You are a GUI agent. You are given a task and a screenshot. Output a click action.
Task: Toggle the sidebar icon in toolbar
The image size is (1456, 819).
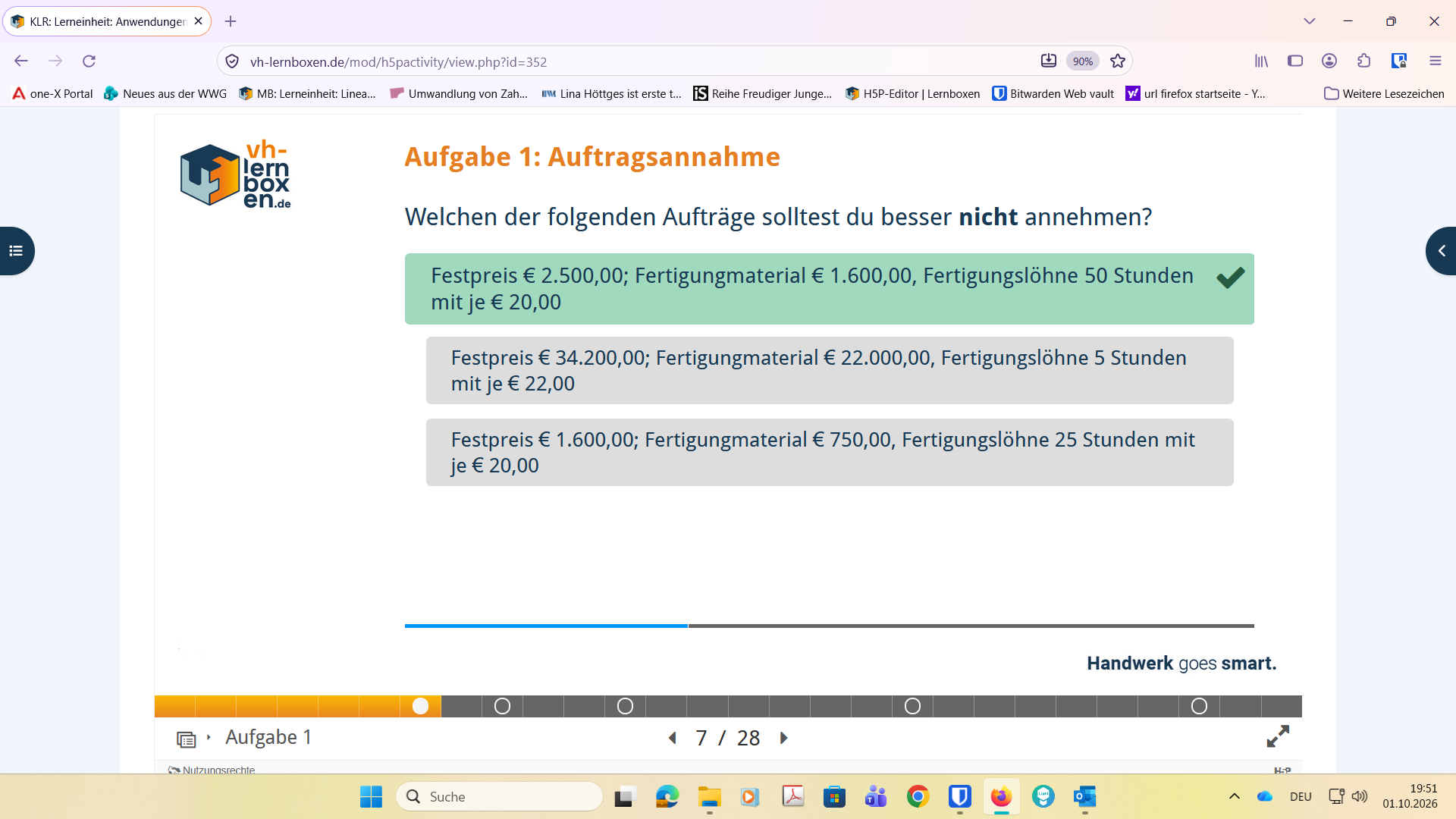click(1295, 61)
